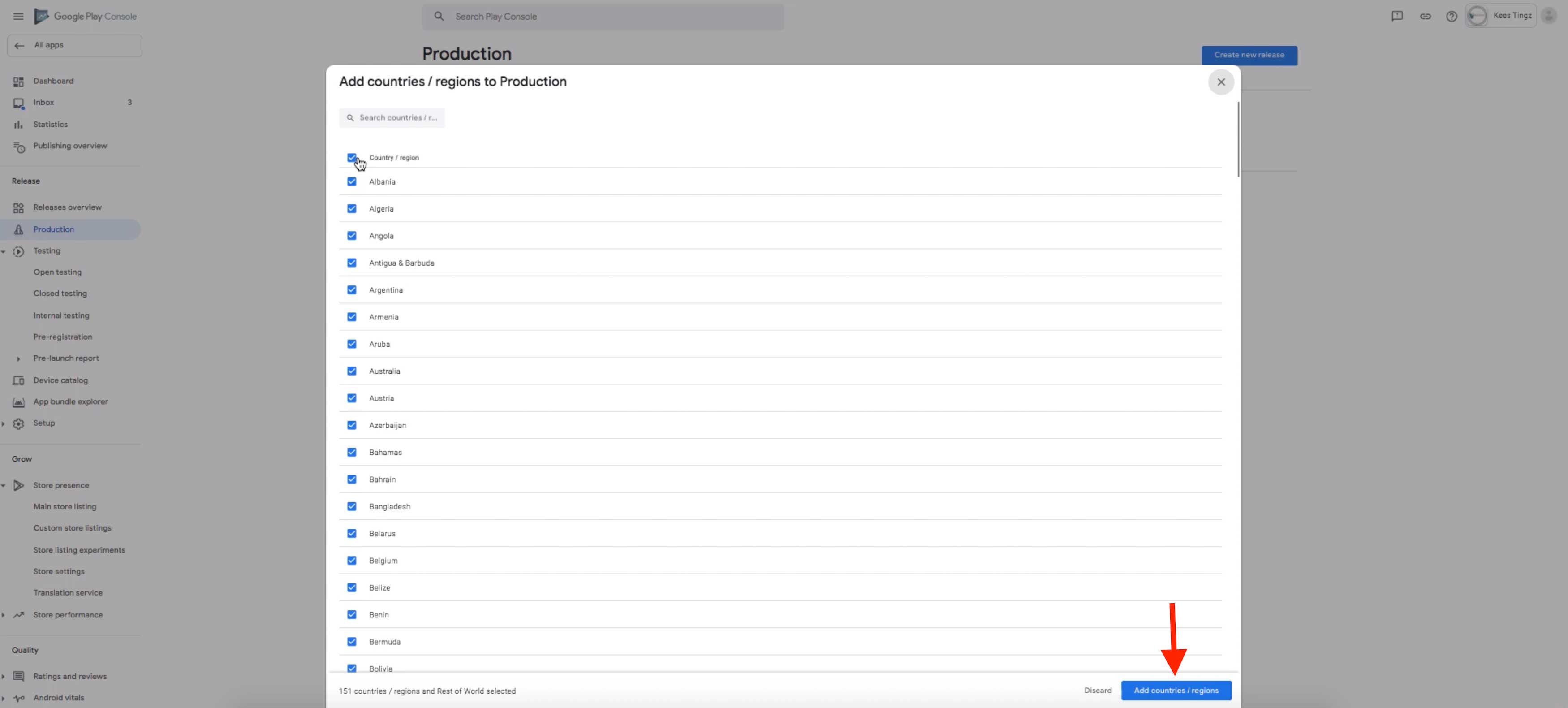Open the hamburger navigation menu icon

pos(18,17)
